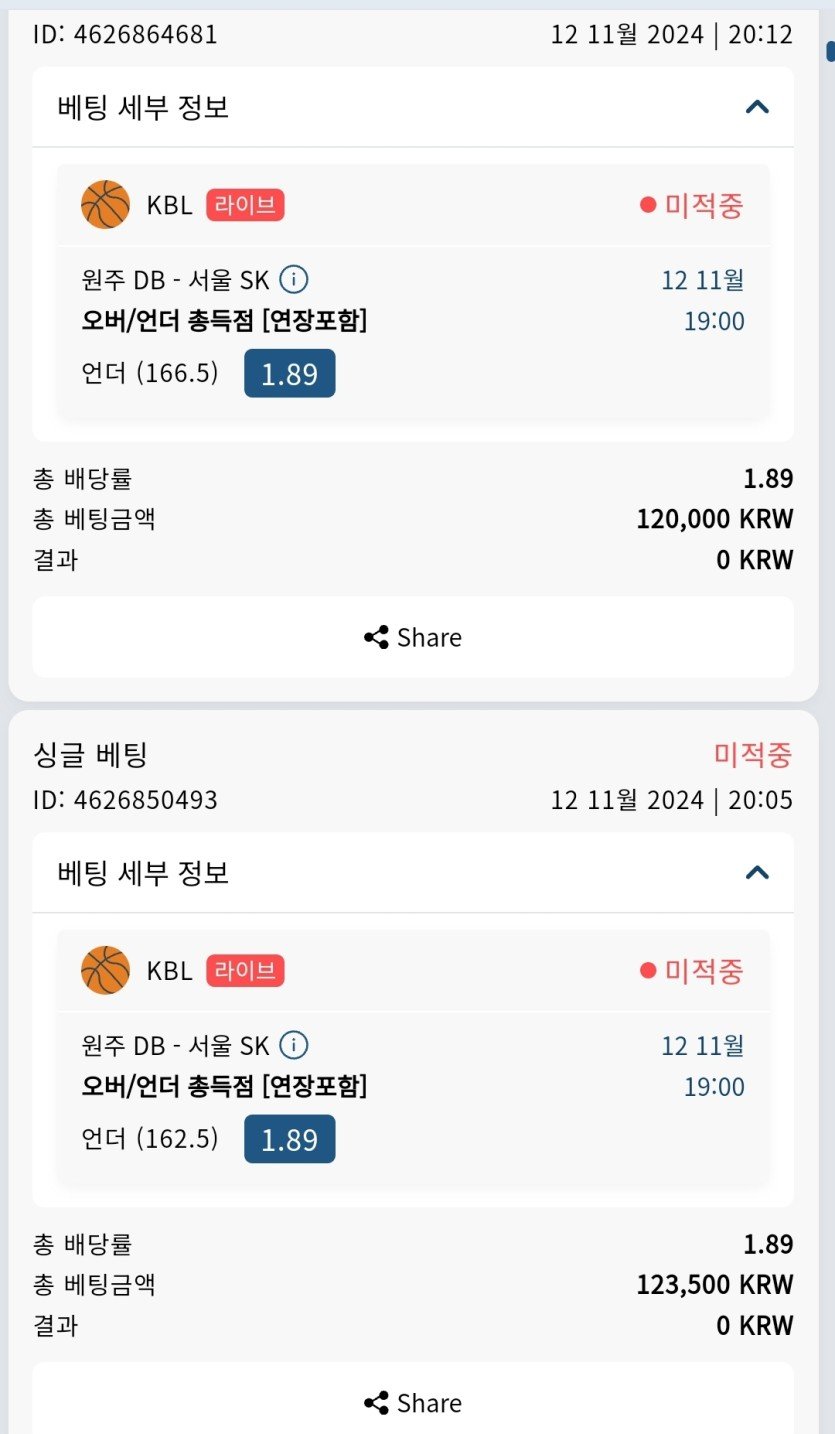Open 원주 DB - 서울 SK match in second bet
This screenshot has width=835, height=1434.
175,1046
